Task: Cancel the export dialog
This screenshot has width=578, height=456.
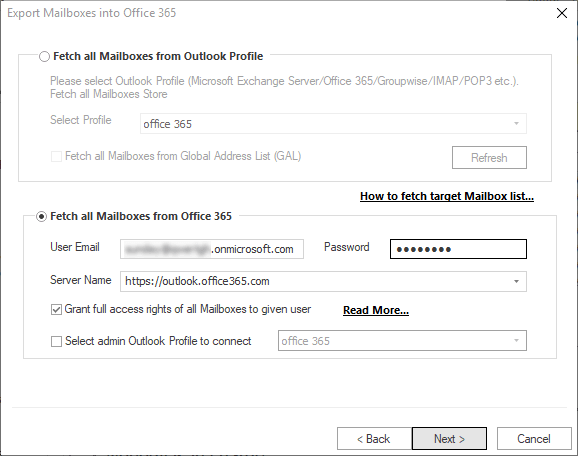Action: click(x=534, y=439)
